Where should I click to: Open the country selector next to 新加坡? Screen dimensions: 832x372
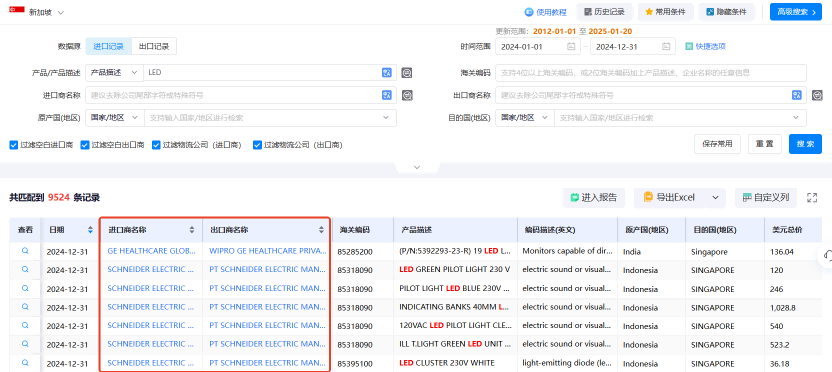[60, 12]
